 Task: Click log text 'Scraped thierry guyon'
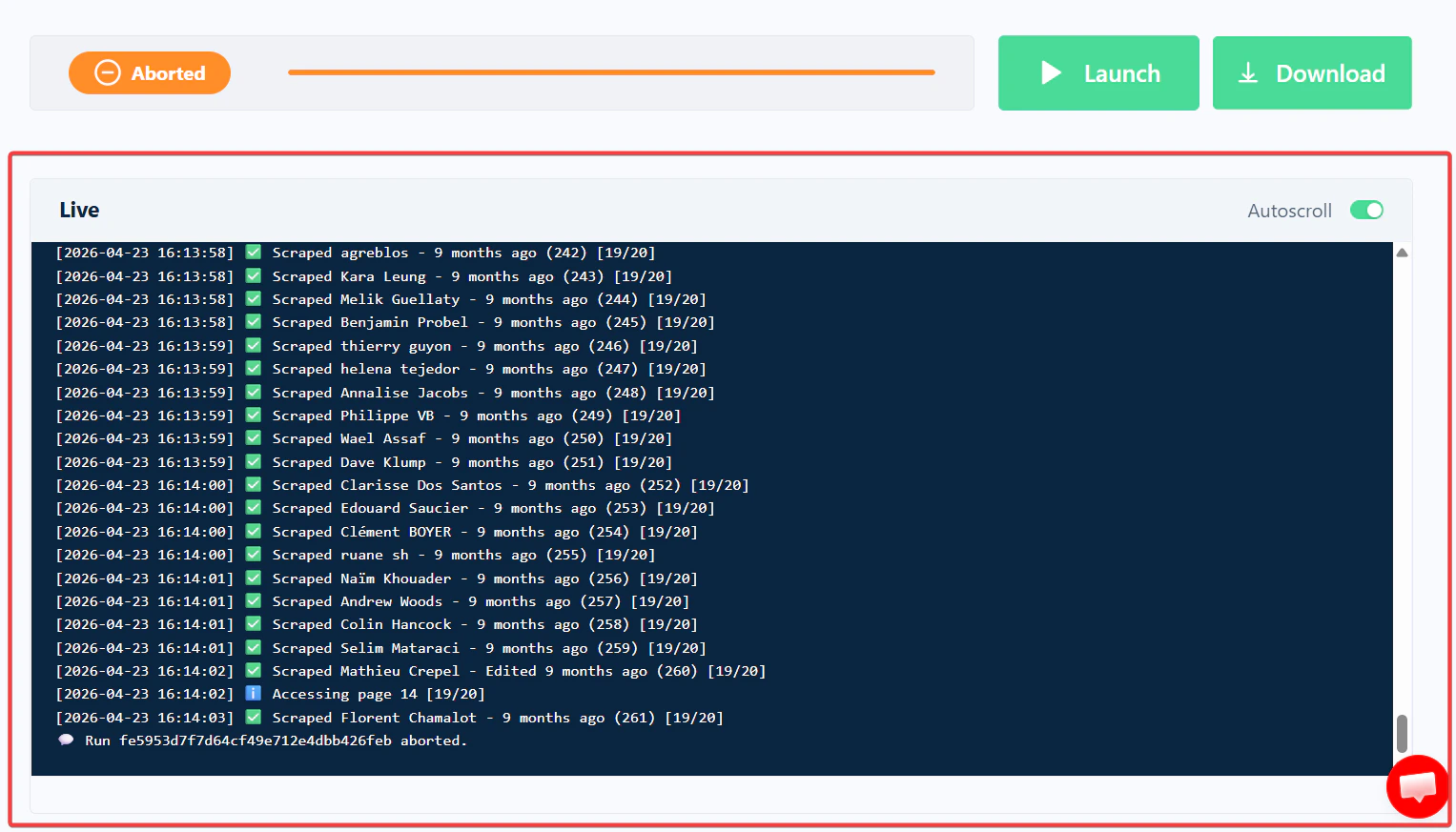pos(361,346)
